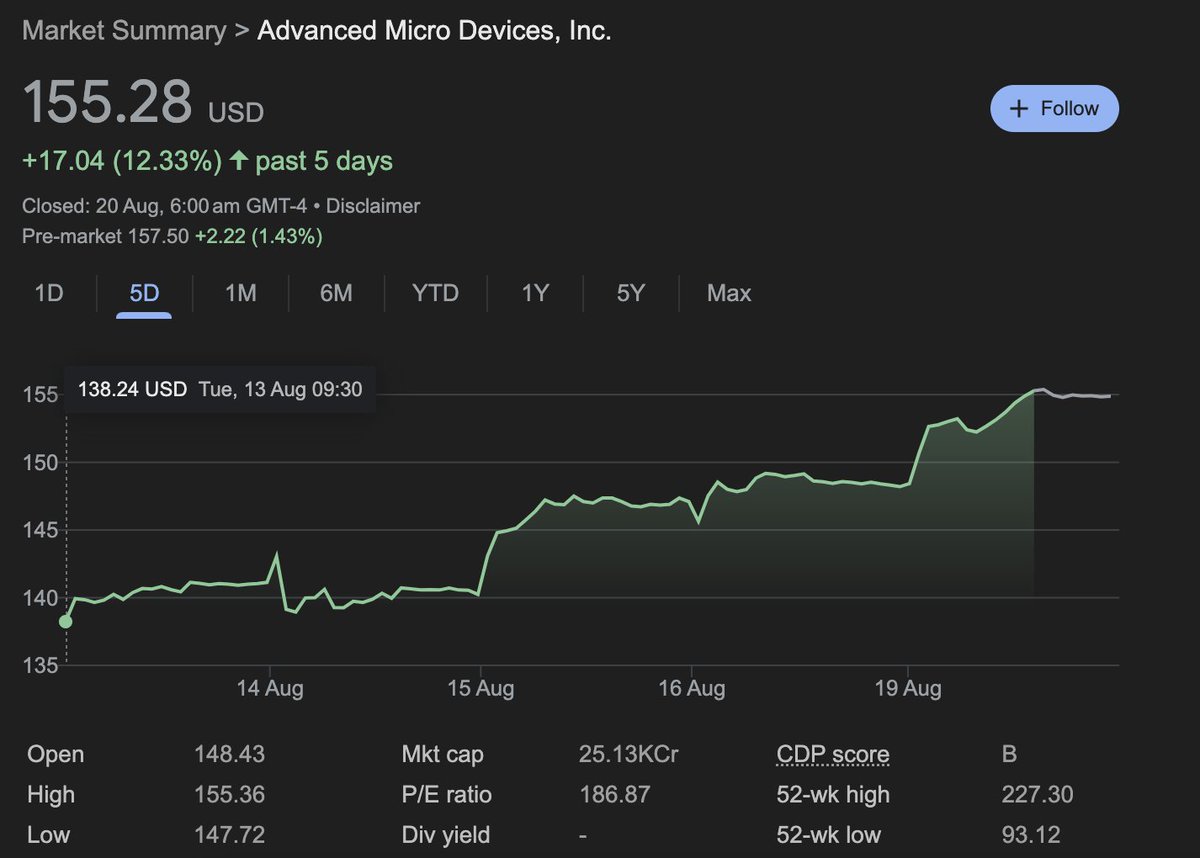
Task: Click the CDP score value B
Action: (x=1009, y=755)
